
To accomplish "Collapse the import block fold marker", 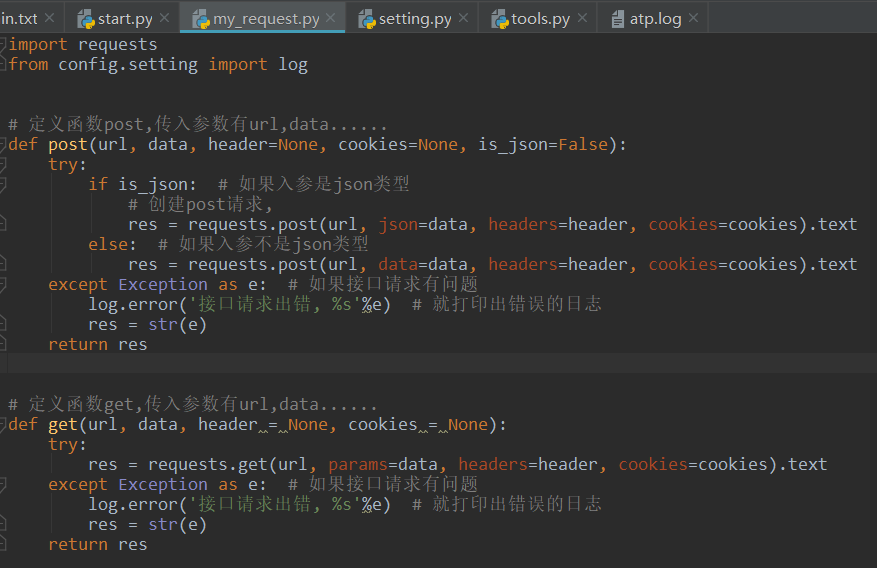I will [3, 44].
